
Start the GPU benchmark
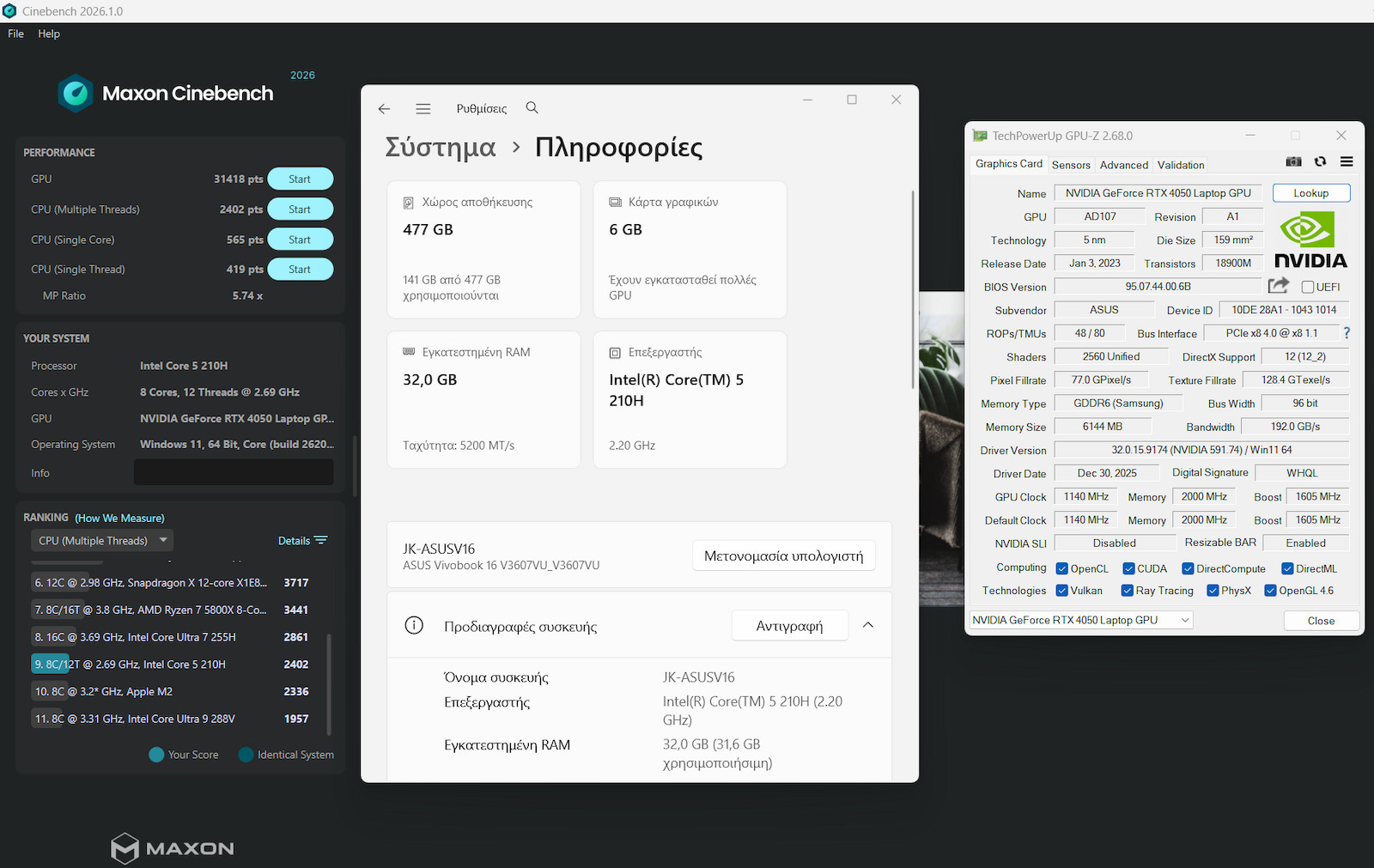300,179
